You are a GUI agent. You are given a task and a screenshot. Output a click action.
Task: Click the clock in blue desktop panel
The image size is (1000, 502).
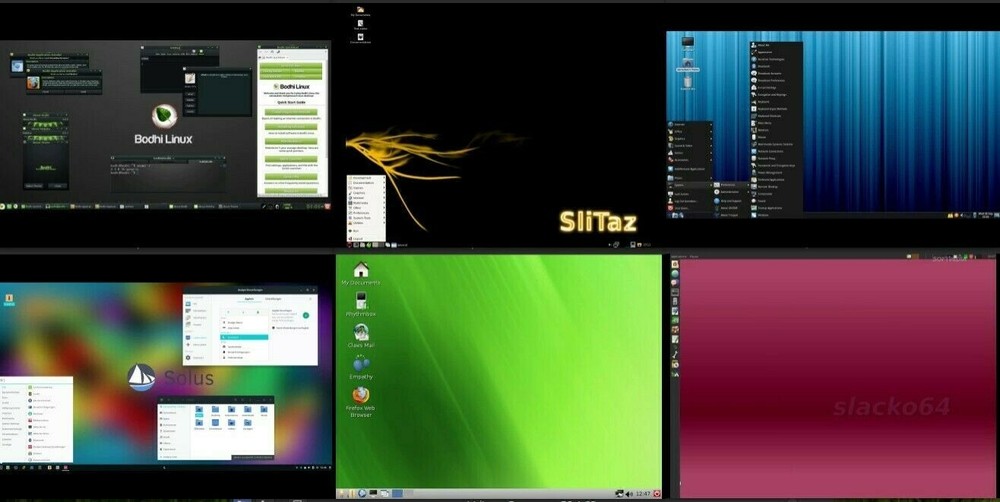click(x=983, y=216)
